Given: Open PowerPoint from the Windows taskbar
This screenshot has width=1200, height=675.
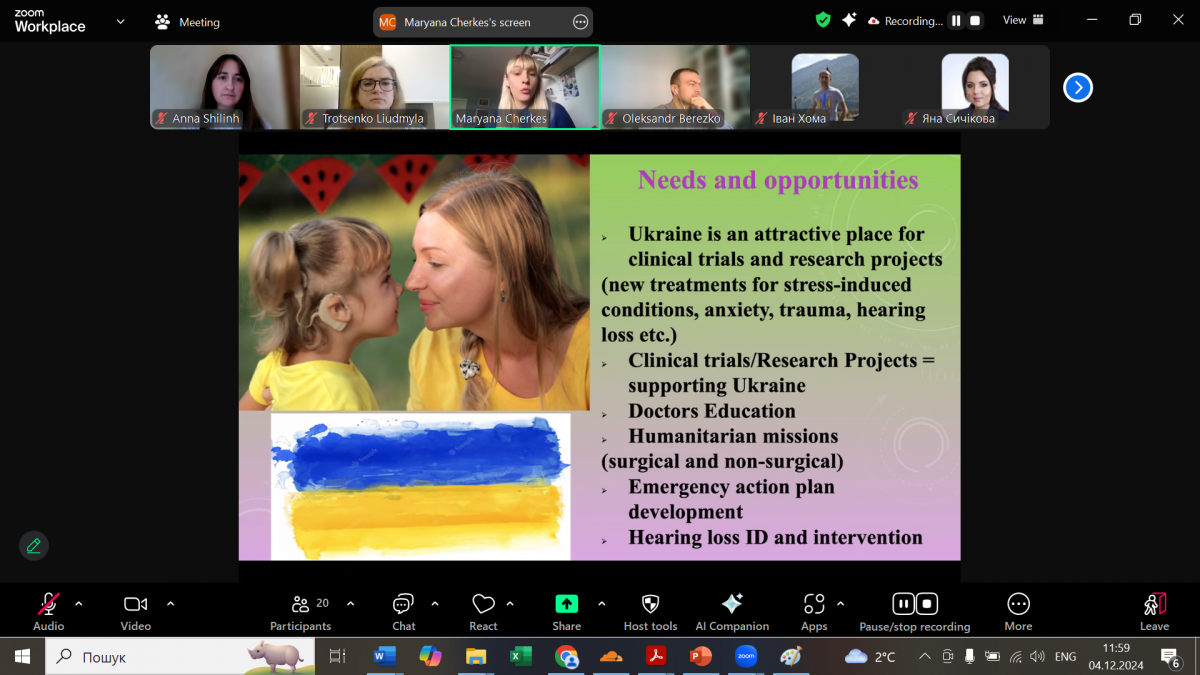Looking at the screenshot, I should [700, 657].
